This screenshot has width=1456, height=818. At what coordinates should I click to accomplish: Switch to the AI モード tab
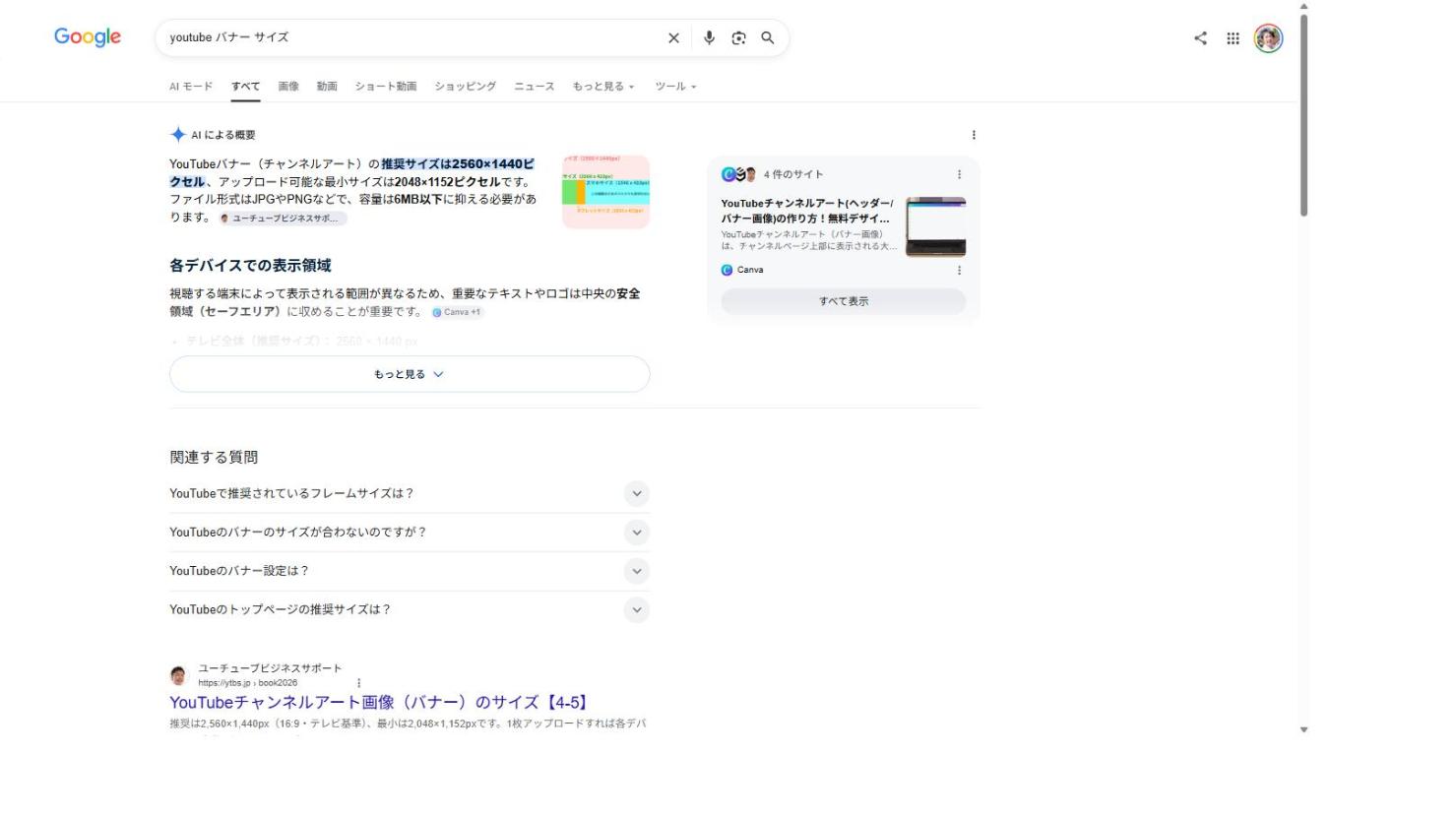pyautogui.click(x=191, y=87)
